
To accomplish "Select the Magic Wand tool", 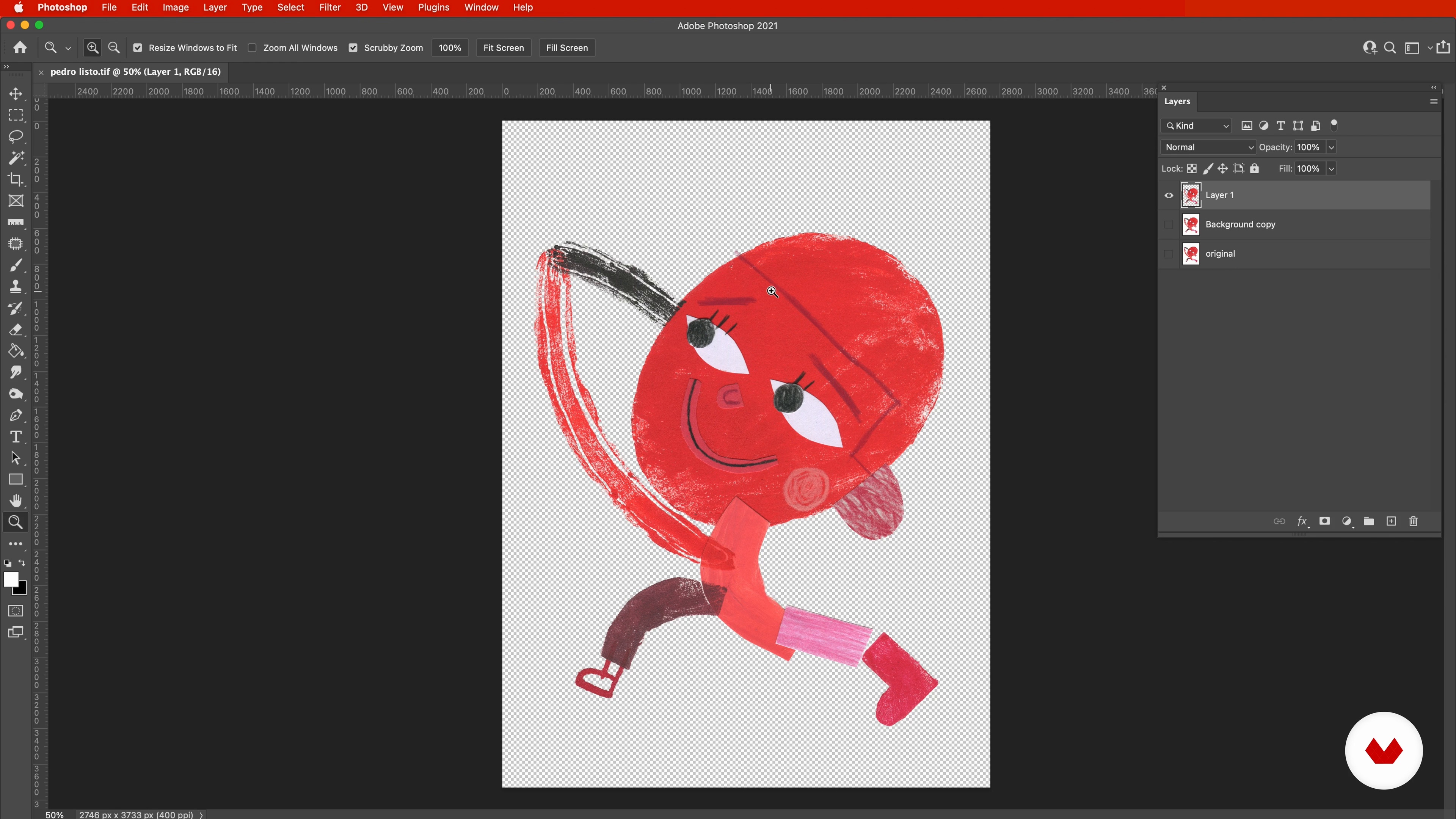I will (x=16, y=158).
